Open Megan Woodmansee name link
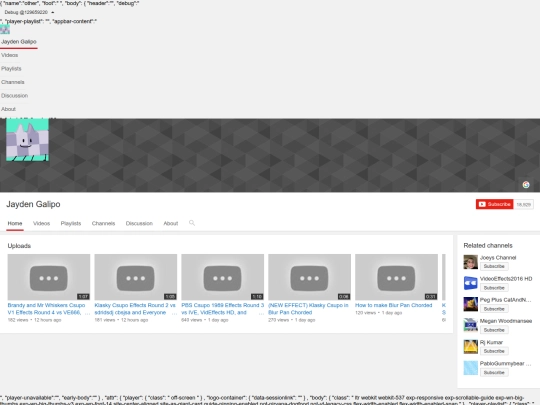The width and height of the screenshot is (540, 405). tap(506, 321)
